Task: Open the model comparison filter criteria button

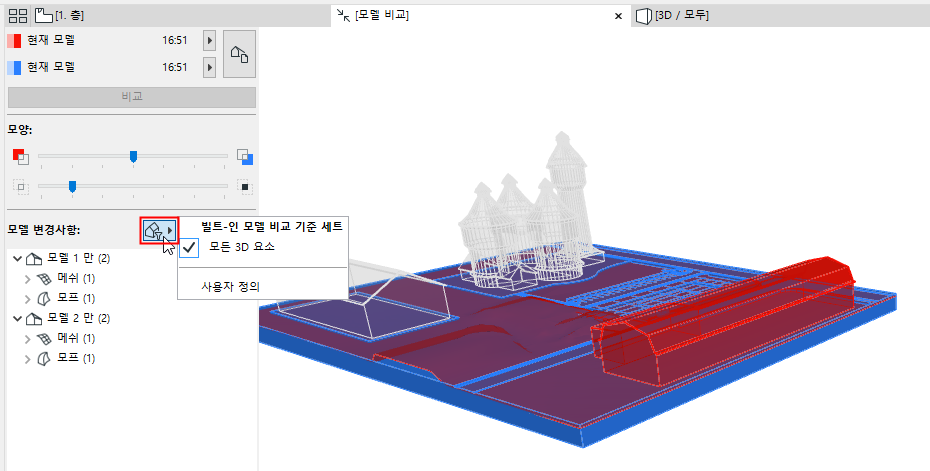Action: 159,230
